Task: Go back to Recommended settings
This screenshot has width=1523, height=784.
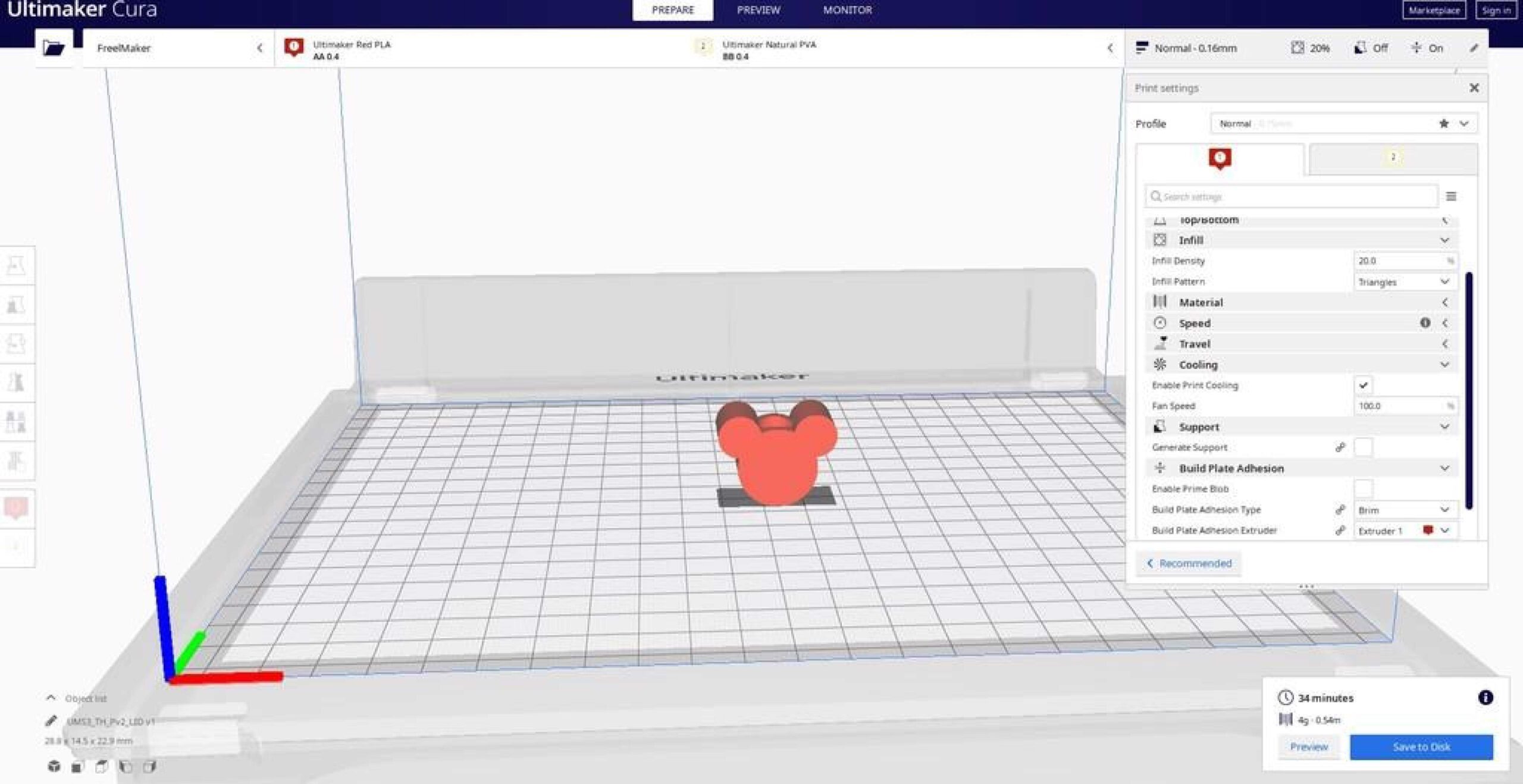Action: (x=1189, y=563)
